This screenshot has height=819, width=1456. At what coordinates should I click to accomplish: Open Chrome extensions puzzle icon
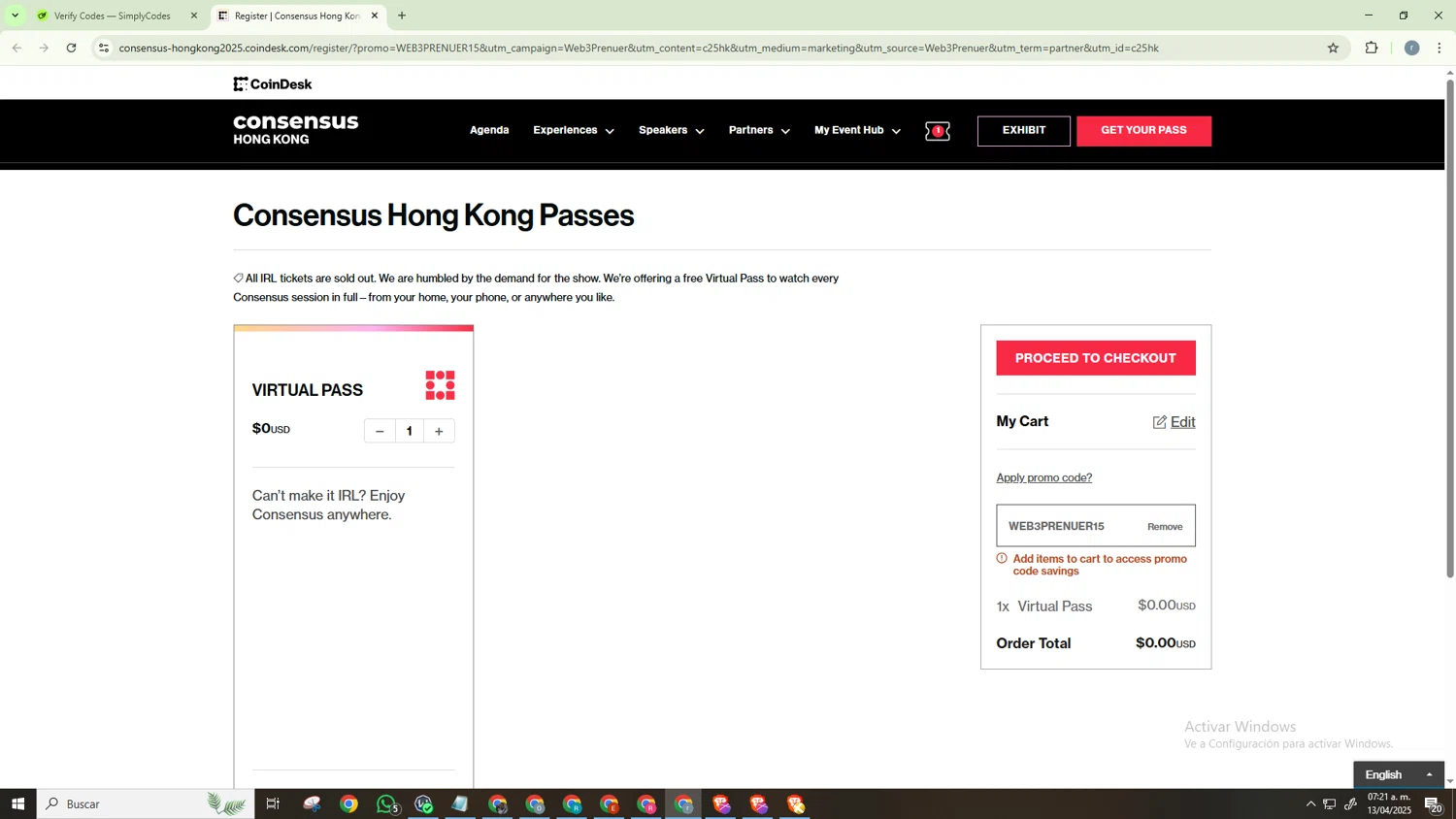coord(1372,48)
